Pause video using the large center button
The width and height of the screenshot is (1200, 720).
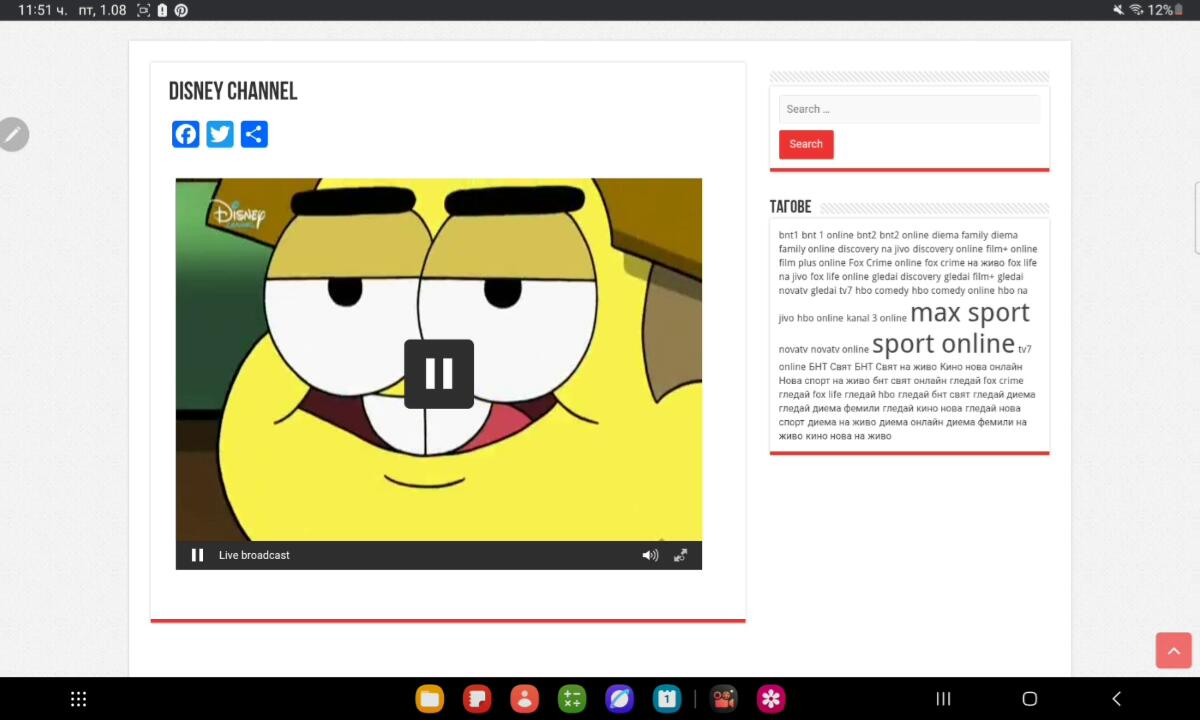(x=439, y=374)
